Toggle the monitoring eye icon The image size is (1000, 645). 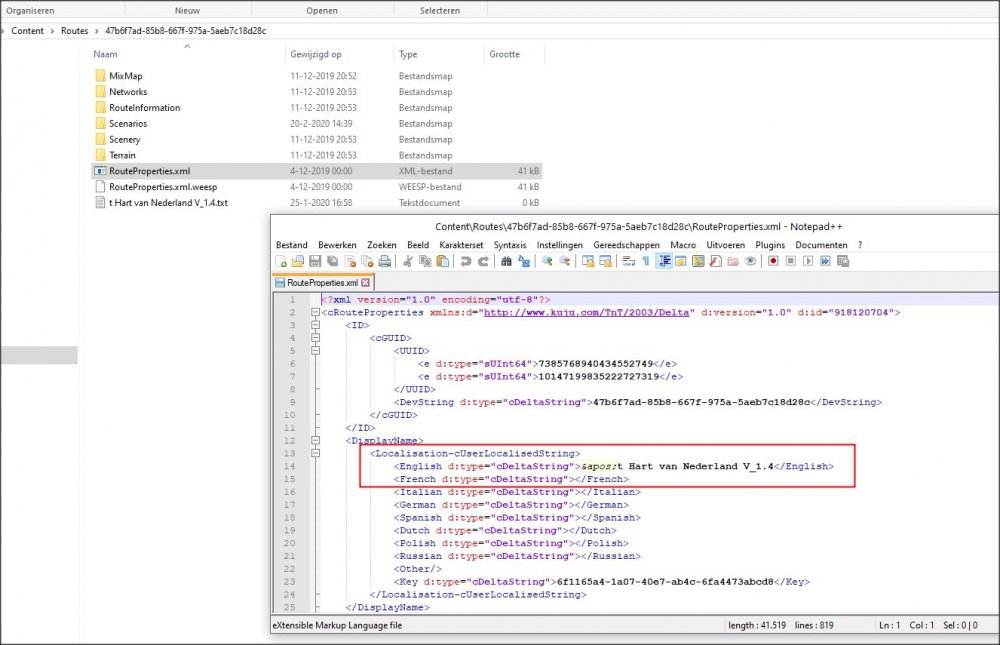(750, 262)
